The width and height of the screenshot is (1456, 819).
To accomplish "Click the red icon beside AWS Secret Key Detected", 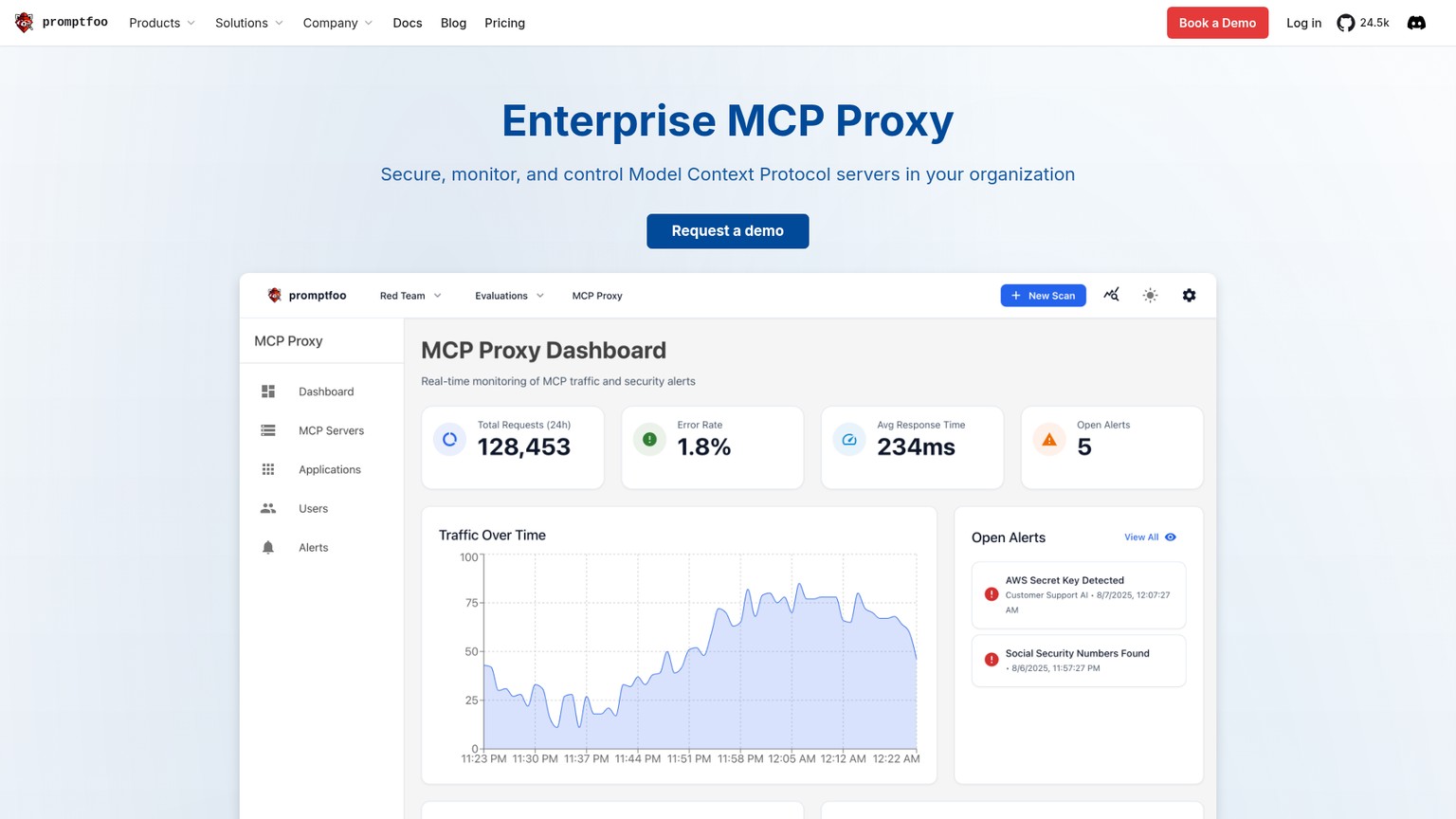I will tap(992, 594).
